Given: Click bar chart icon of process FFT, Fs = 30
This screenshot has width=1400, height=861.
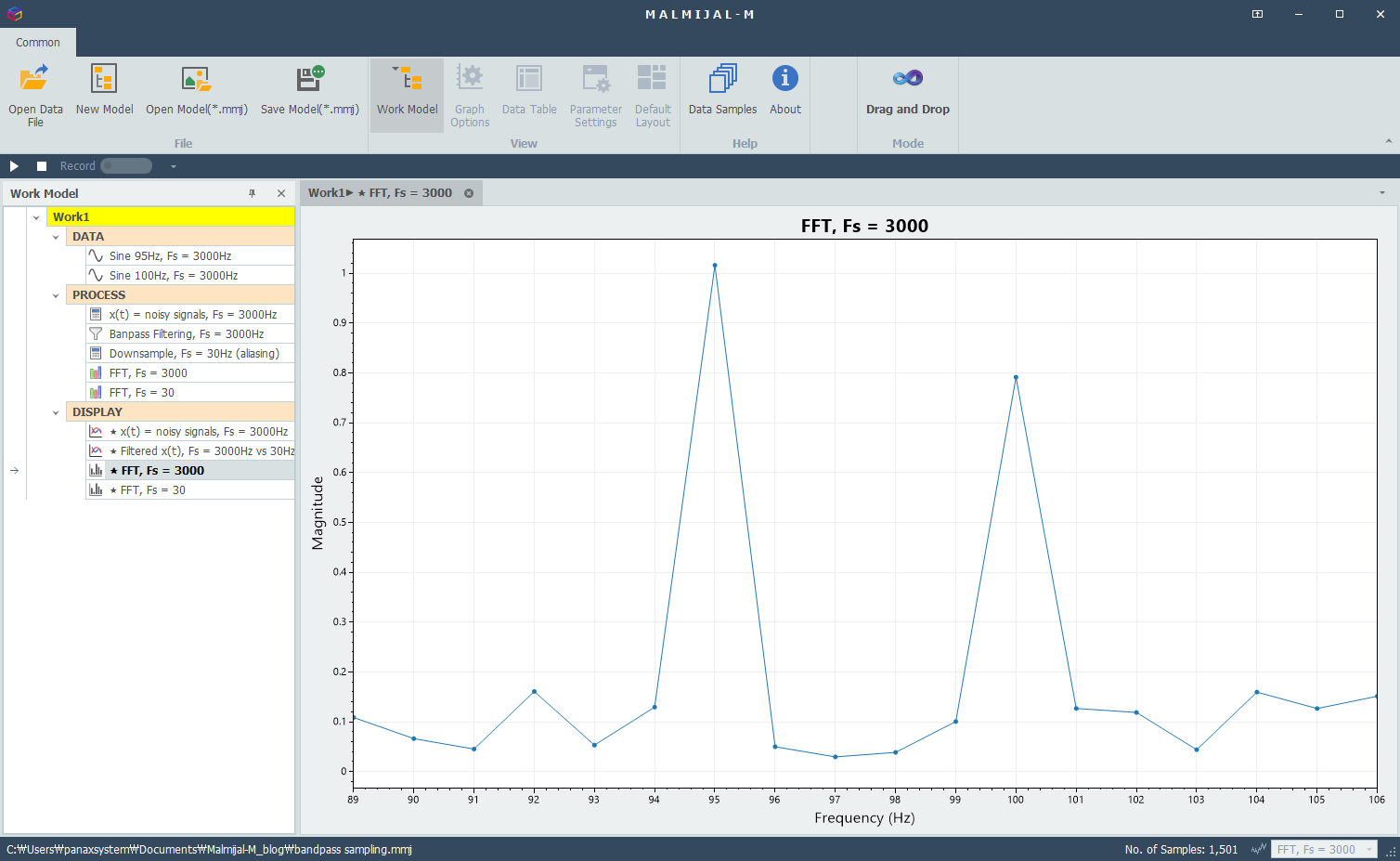Looking at the screenshot, I should click(96, 392).
